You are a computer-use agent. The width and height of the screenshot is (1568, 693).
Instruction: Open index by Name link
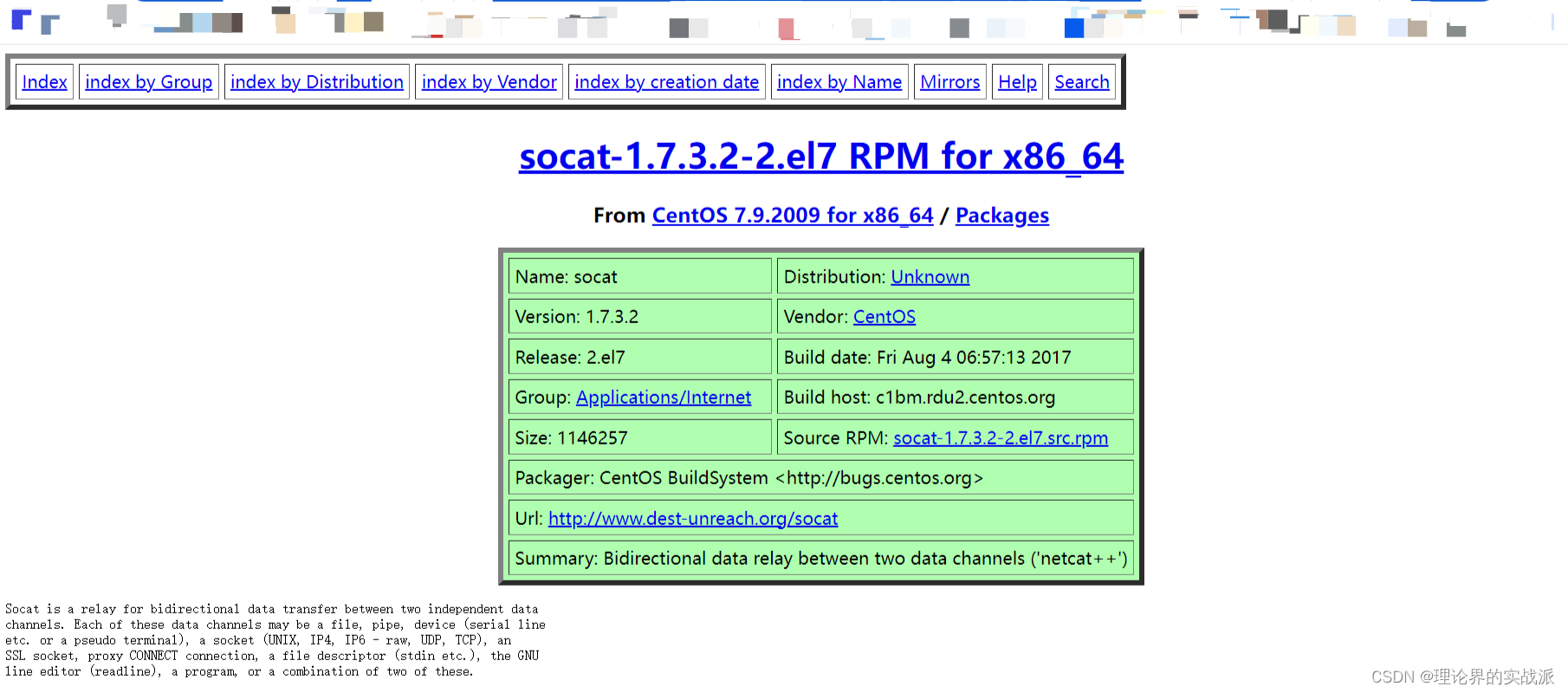point(839,82)
